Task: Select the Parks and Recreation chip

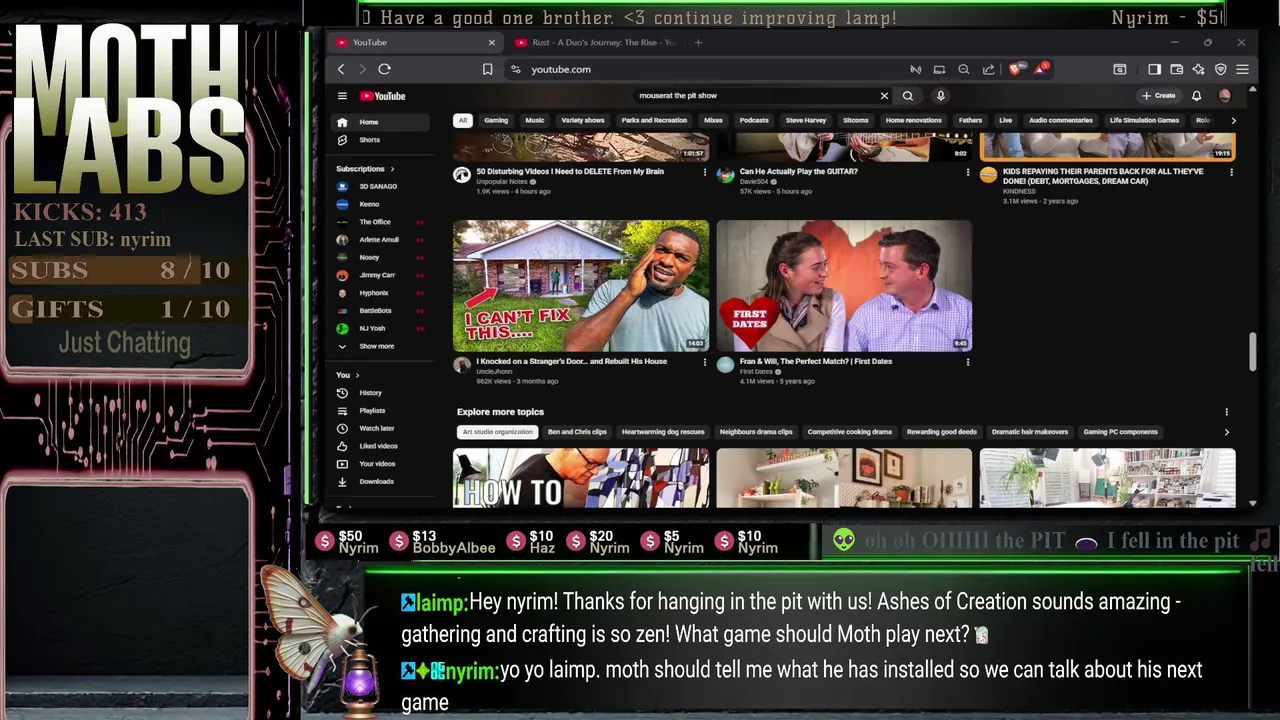Action: tap(654, 120)
